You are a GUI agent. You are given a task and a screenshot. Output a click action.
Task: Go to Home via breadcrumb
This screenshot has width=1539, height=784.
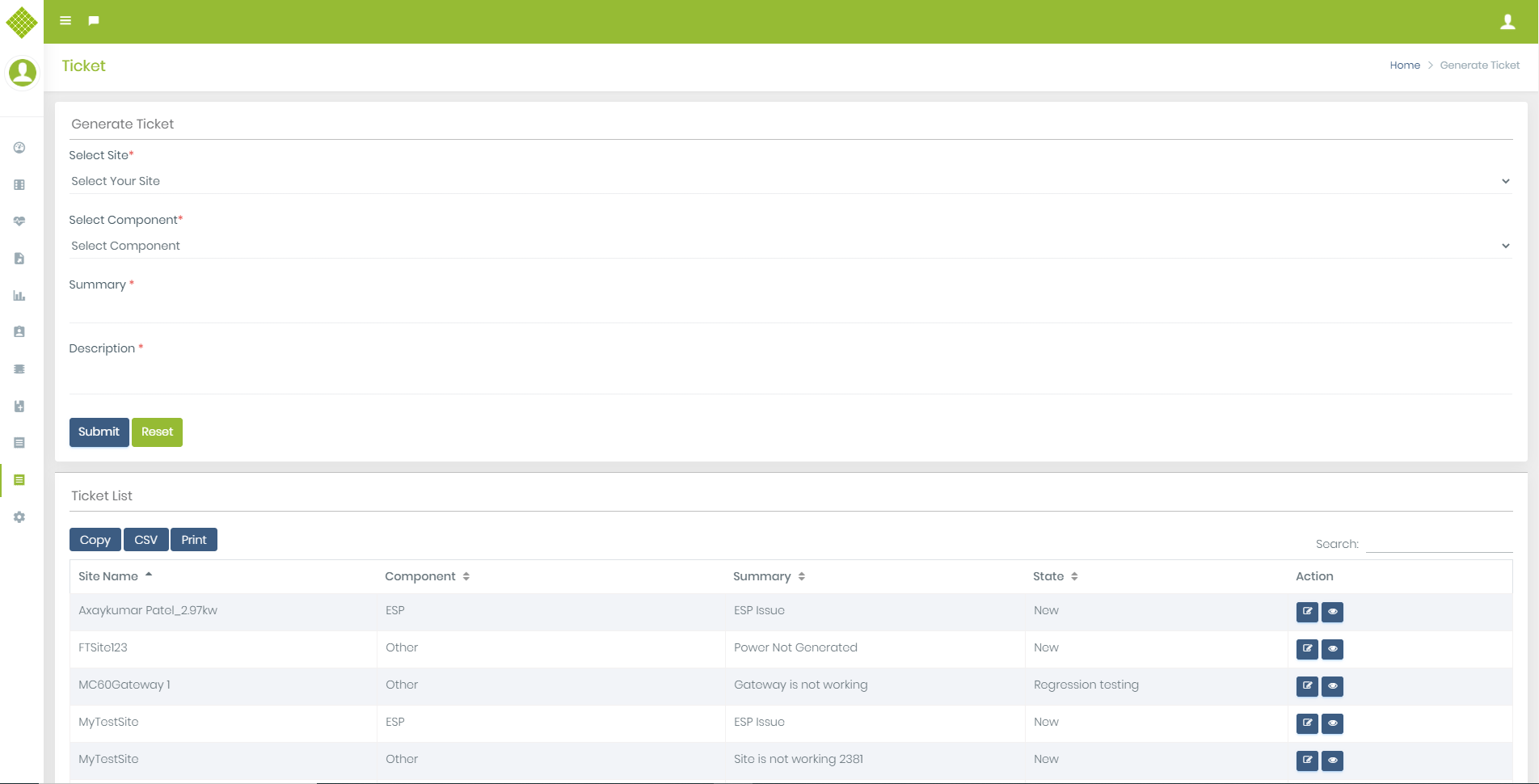1404,65
